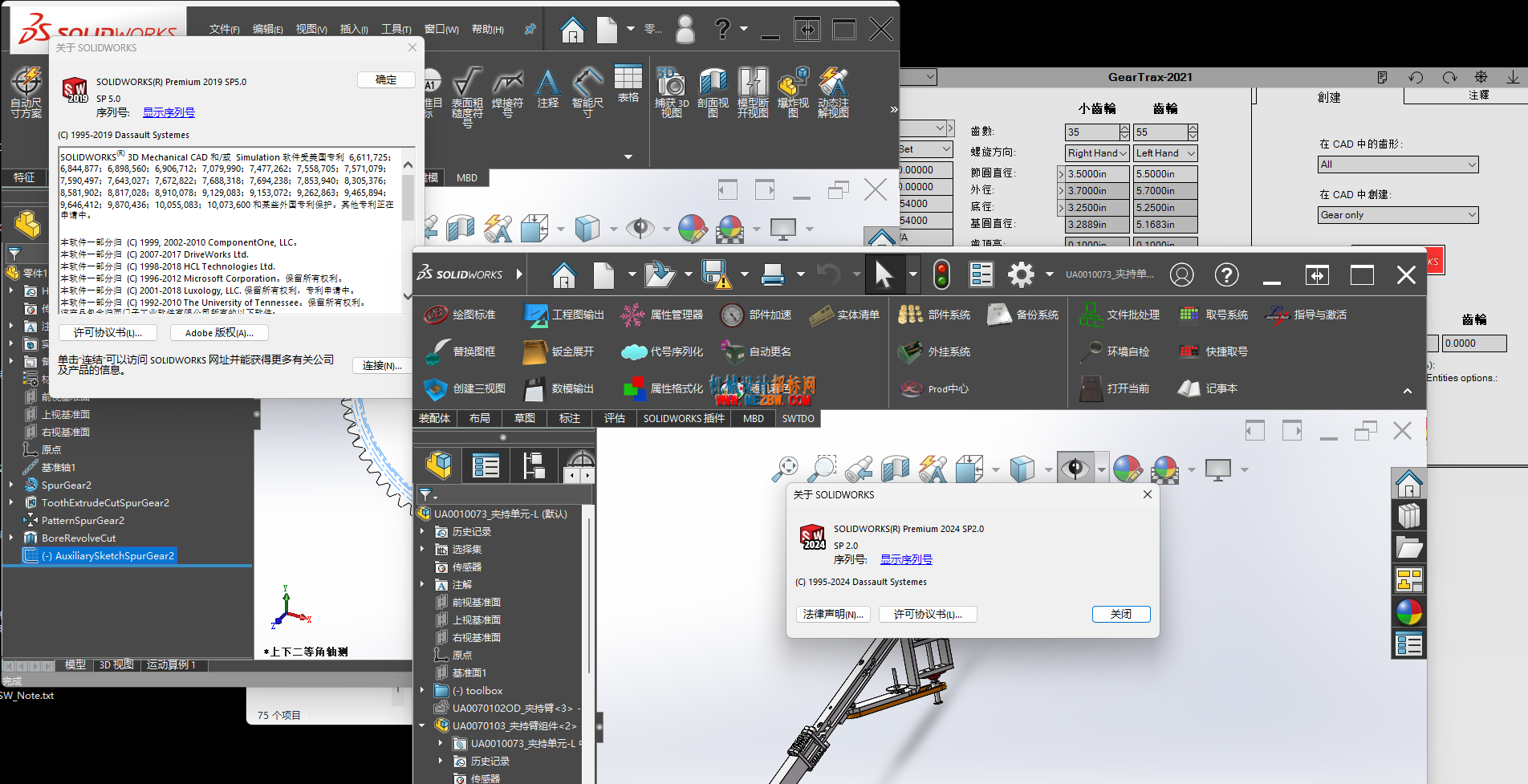Image resolution: width=1528 pixels, height=784 pixels.
Task: Open the save dropdown arrow in SOLIDWORKS 2024
Action: pyautogui.click(x=745, y=274)
